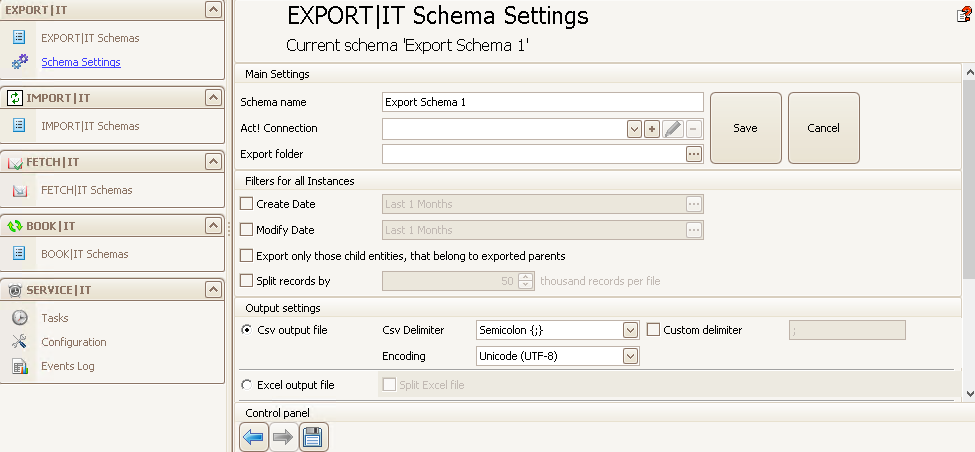This screenshot has height=452, width=975.
Task: Open Configuration in SERVICE|IT section
Action: tap(74, 342)
